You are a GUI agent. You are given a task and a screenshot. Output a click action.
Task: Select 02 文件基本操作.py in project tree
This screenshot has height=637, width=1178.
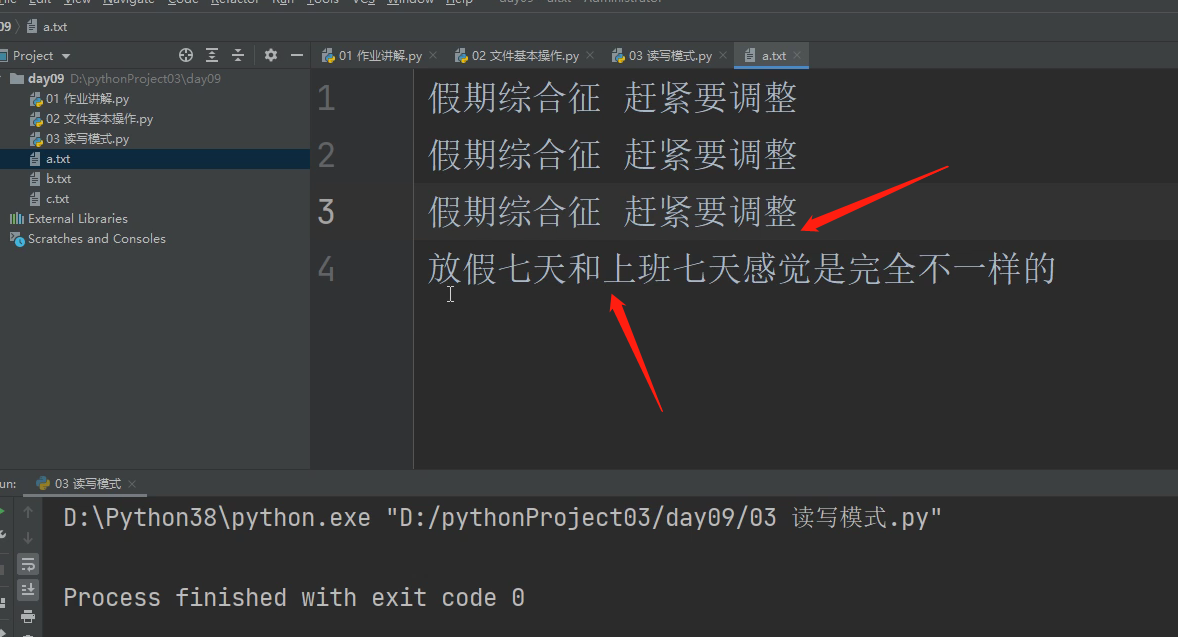pos(91,119)
